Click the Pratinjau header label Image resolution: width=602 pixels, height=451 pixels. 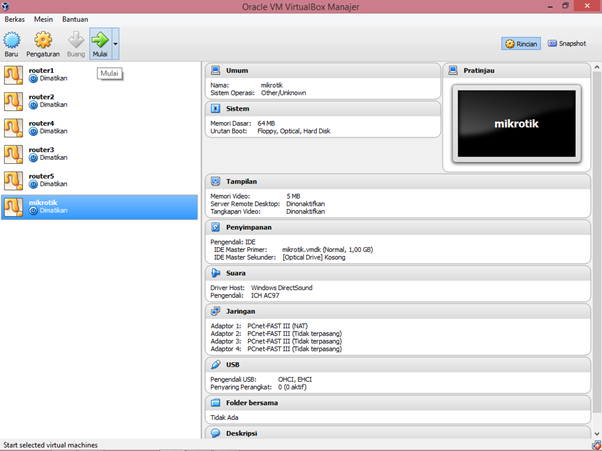(x=479, y=71)
